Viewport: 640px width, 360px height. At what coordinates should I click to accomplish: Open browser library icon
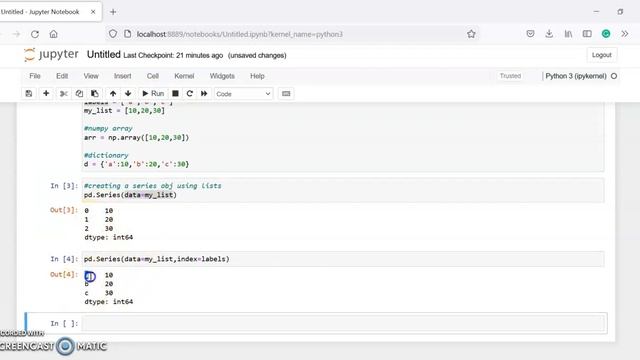click(568, 34)
